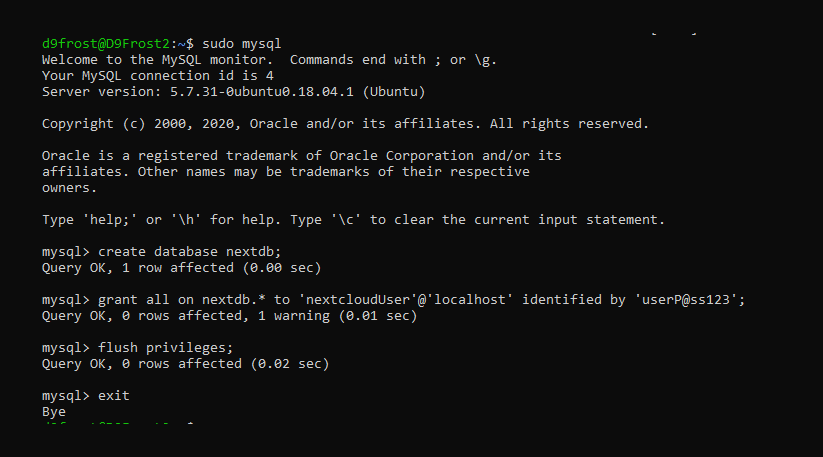The image size is (823, 457).
Task: Click the Oracle copyright notice line
Action: [x=345, y=124]
